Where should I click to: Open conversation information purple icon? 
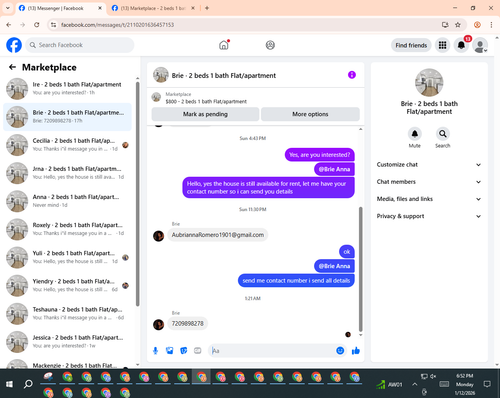352,75
